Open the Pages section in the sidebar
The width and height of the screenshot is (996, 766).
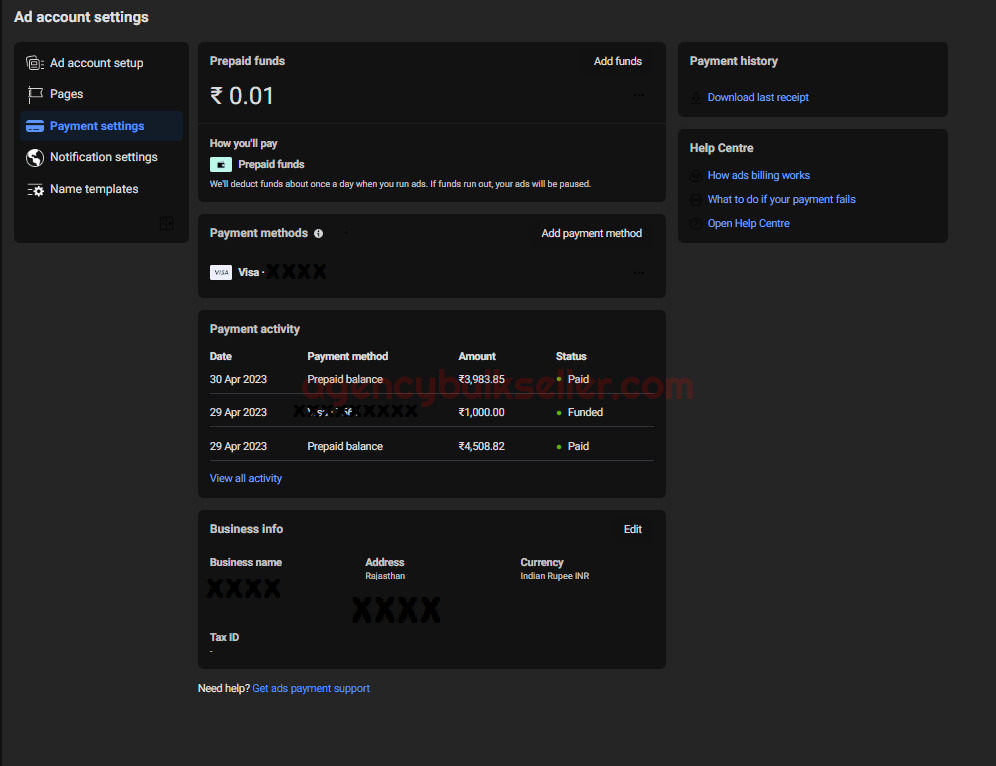pyautogui.click(x=67, y=94)
